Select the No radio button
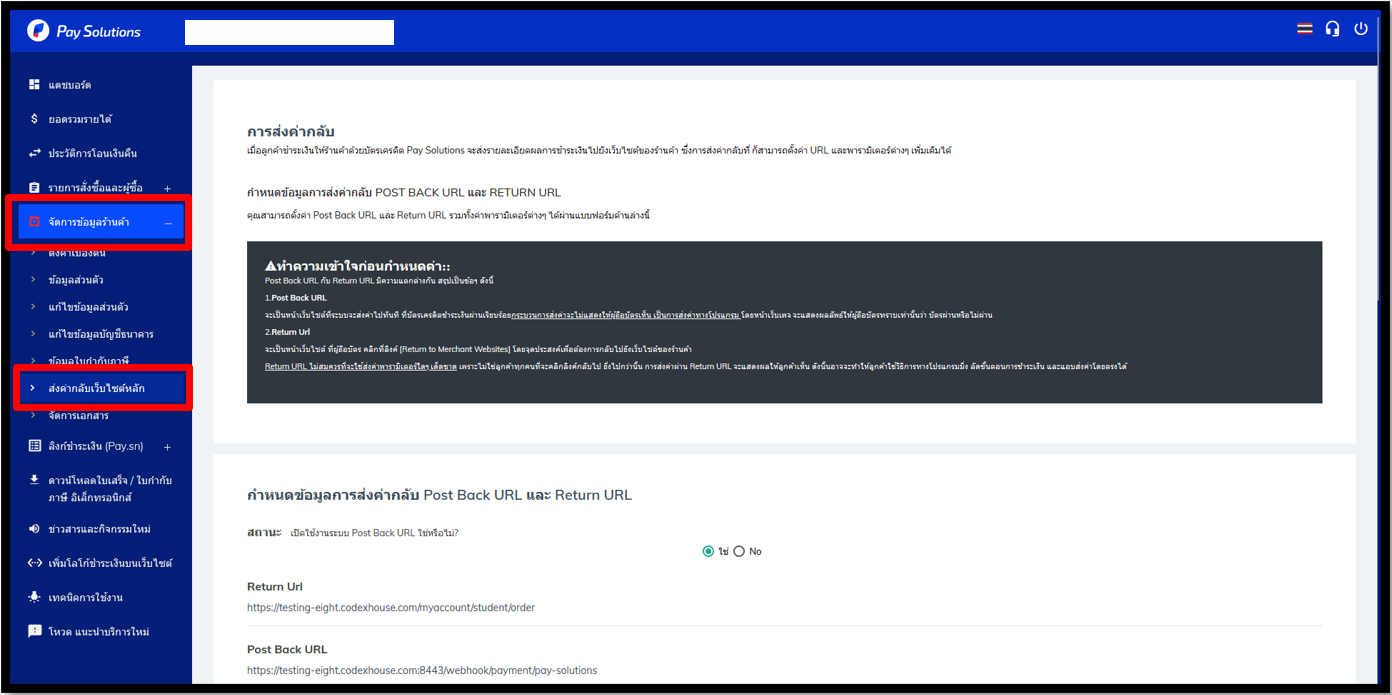 pyautogui.click(x=739, y=551)
